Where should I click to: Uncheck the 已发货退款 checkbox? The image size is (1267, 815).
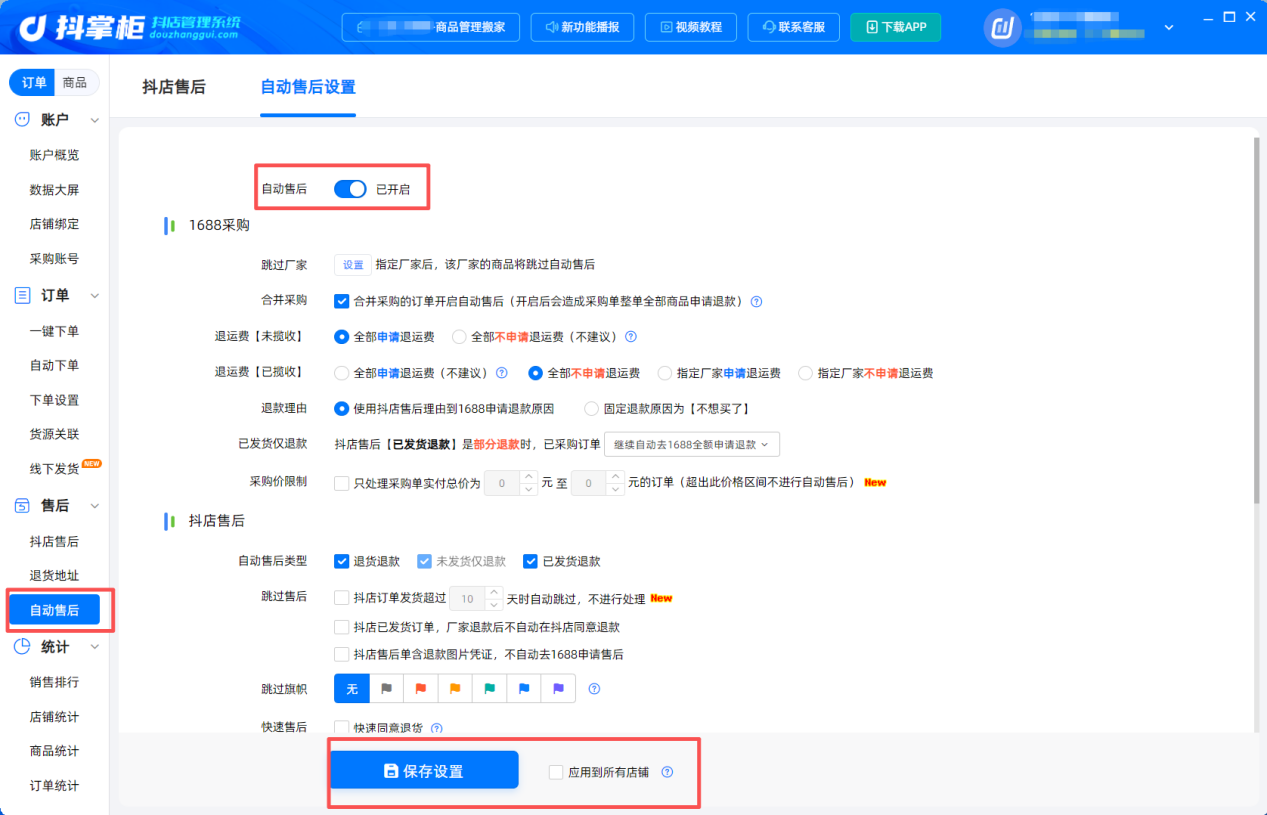tap(530, 561)
